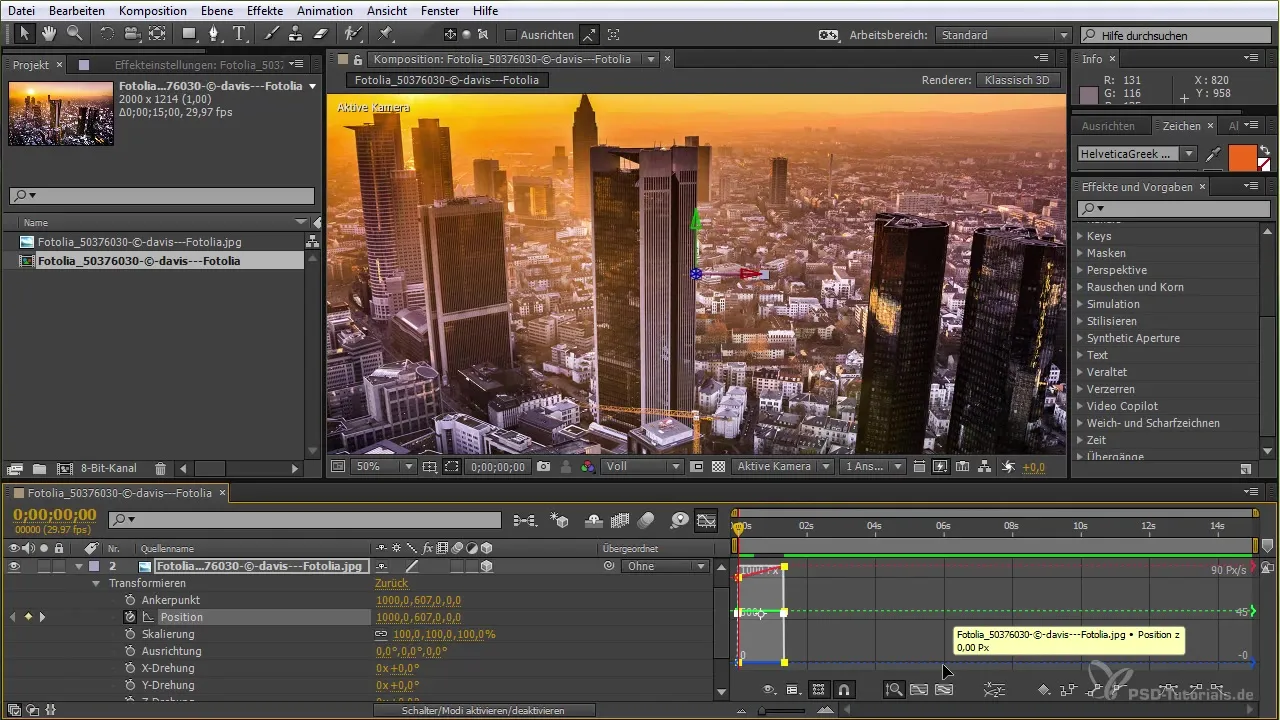
Task: Click the exposure value +0,0
Action: pos(1034,467)
